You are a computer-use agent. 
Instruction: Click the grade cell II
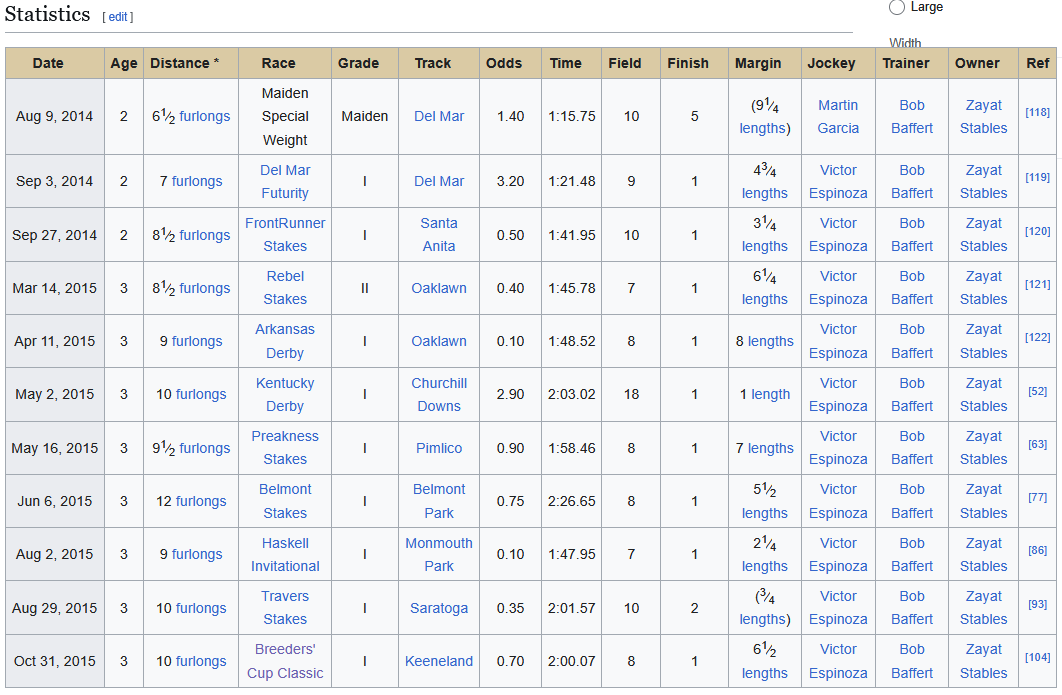(364, 288)
